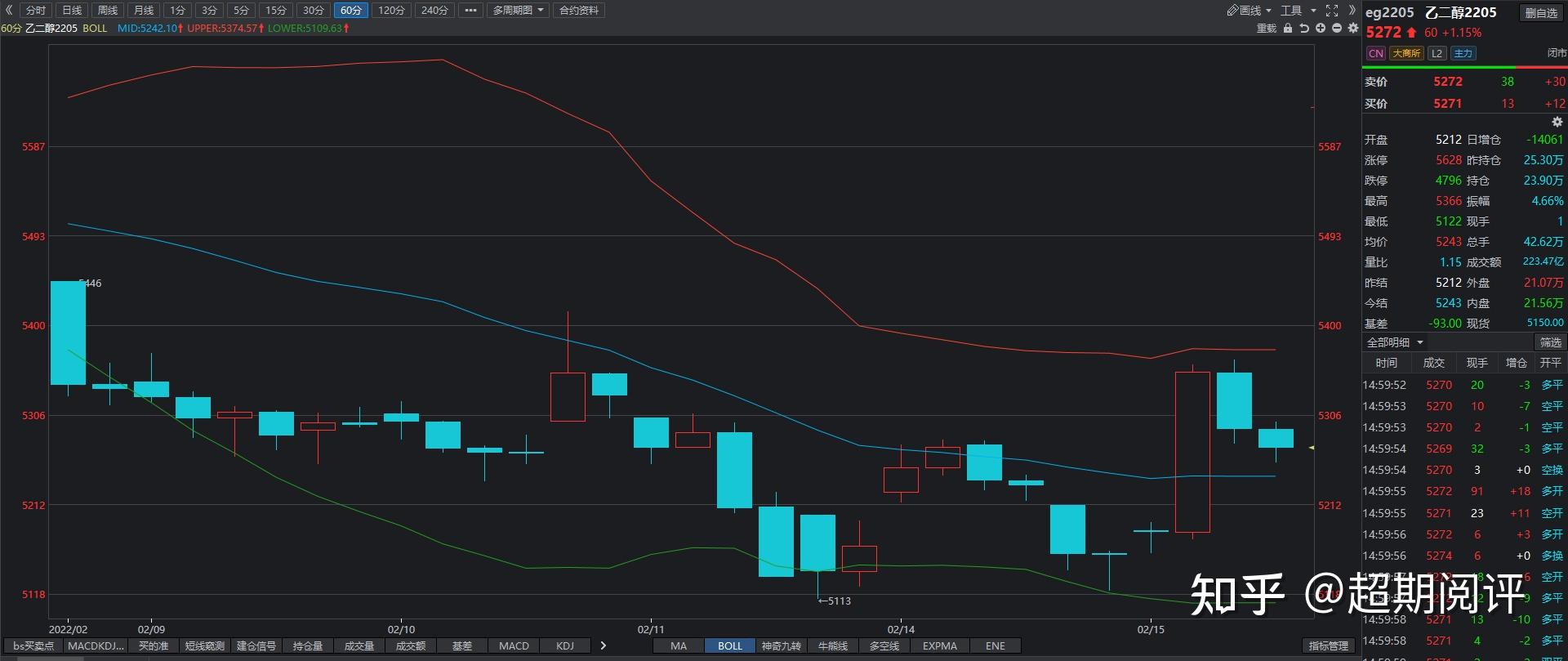Open chart settings gear icon
This screenshot has height=661, width=1568.
[x=1353, y=29]
